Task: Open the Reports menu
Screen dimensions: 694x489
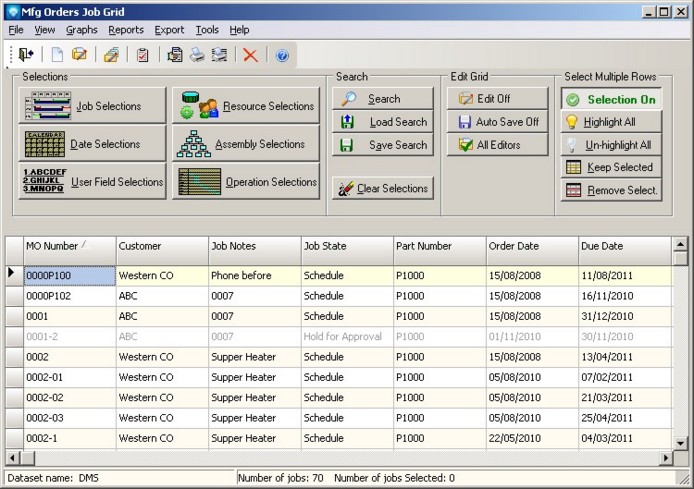Action: tap(126, 30)
